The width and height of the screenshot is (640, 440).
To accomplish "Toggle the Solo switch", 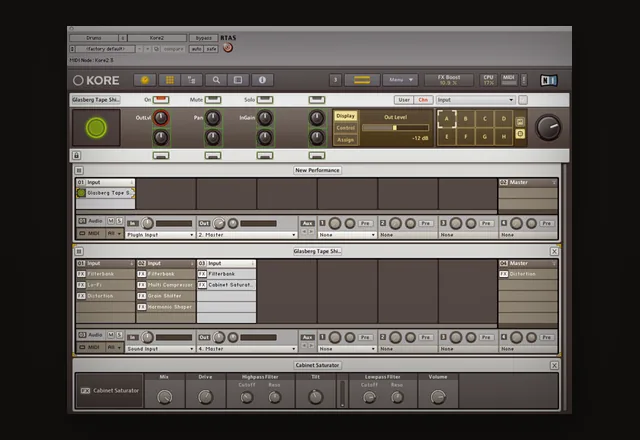I will coord(265,100).
